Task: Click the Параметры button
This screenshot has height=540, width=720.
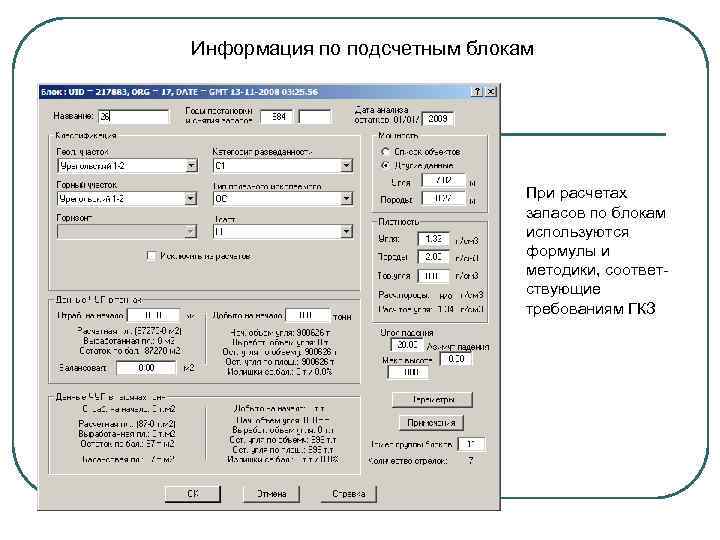Action: pos(432,399)
